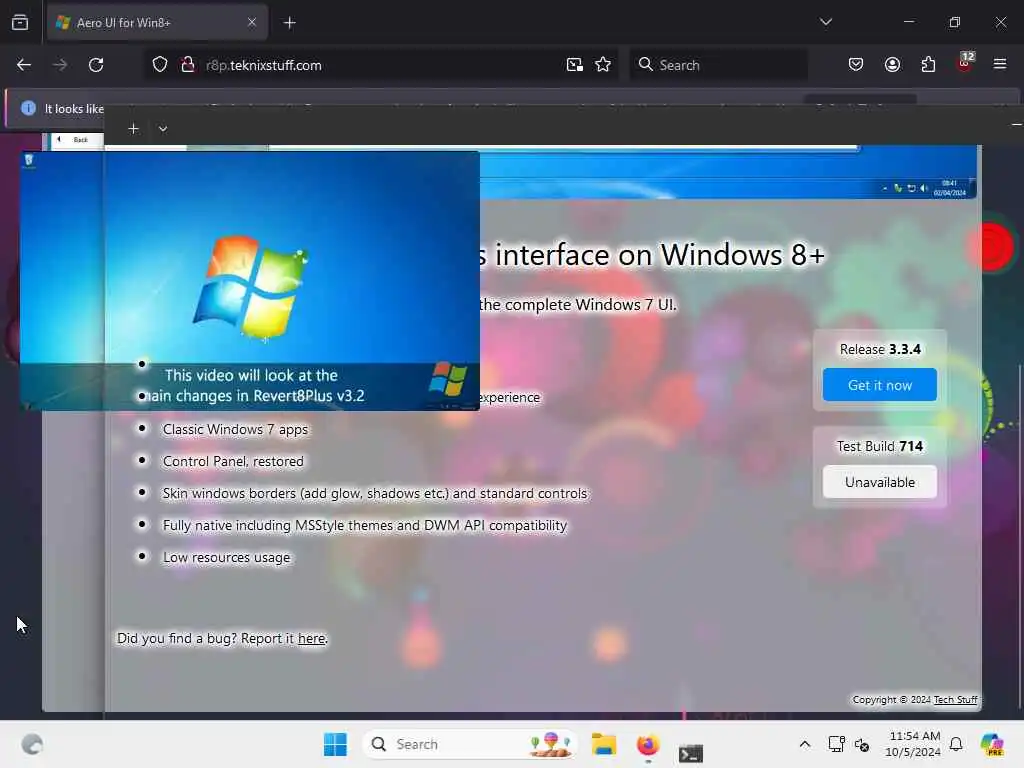1024x768 pixels.
Task: Open the Revert8Plus video thumbnail
Action: 249,281
